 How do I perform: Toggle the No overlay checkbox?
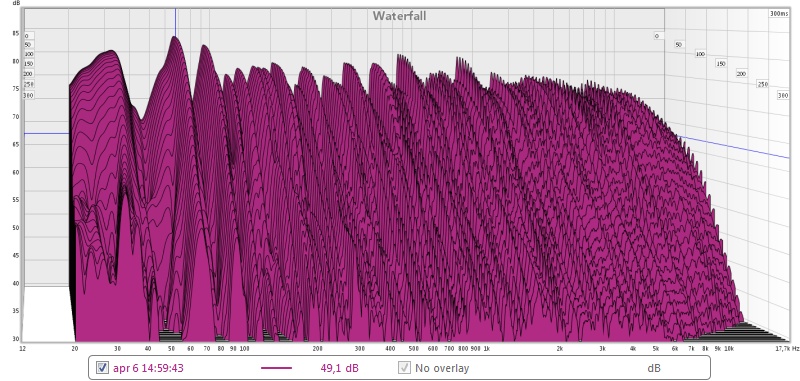pyautogui.click(x=404, y=368)
